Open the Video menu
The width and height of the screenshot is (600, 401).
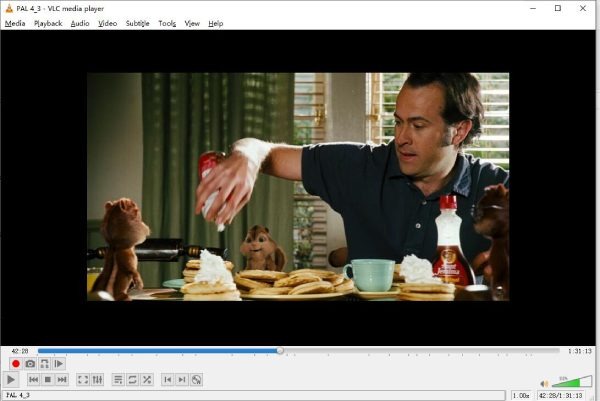(x=108, y=23)
